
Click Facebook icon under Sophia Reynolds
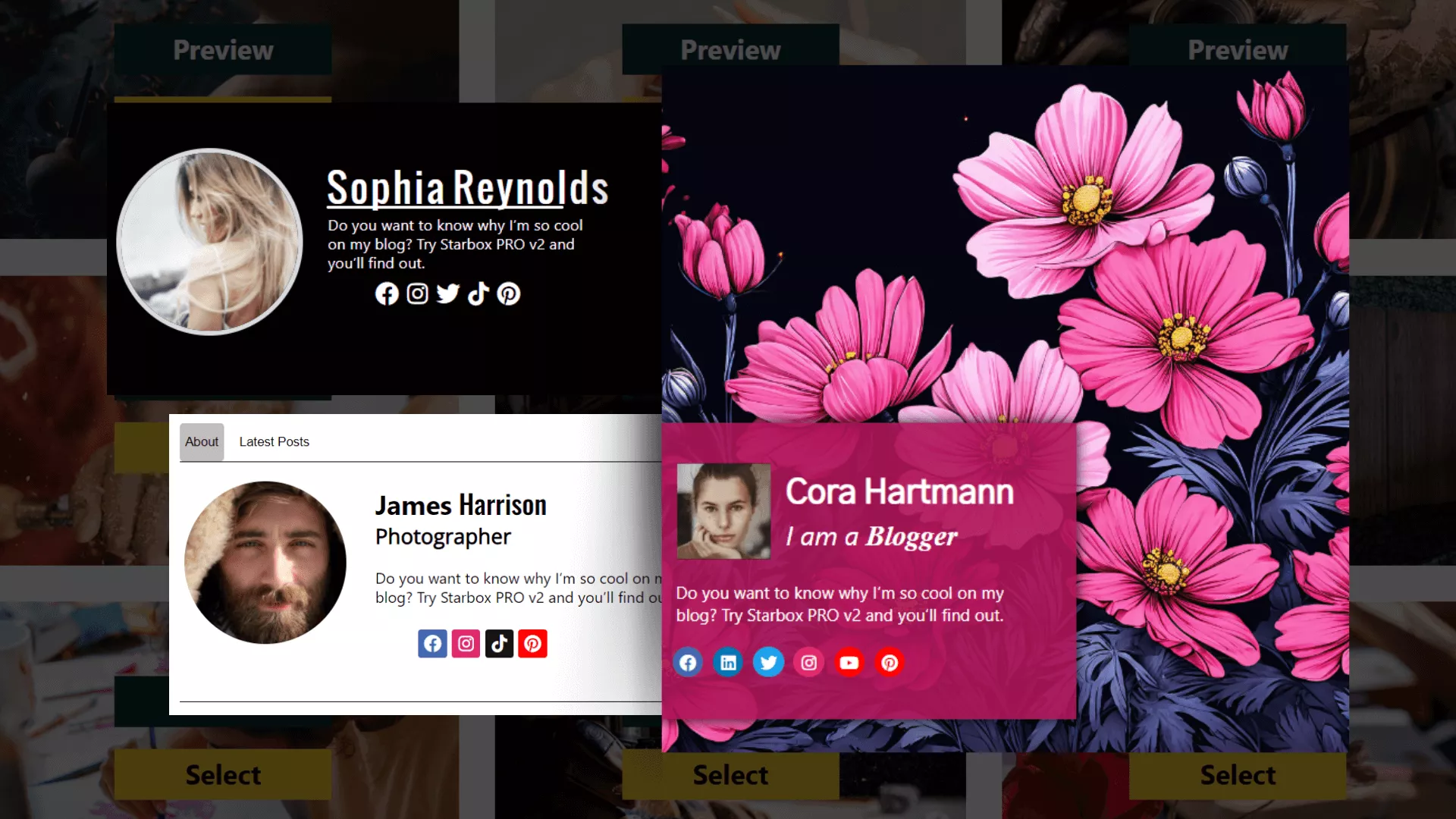coord(387,293)
